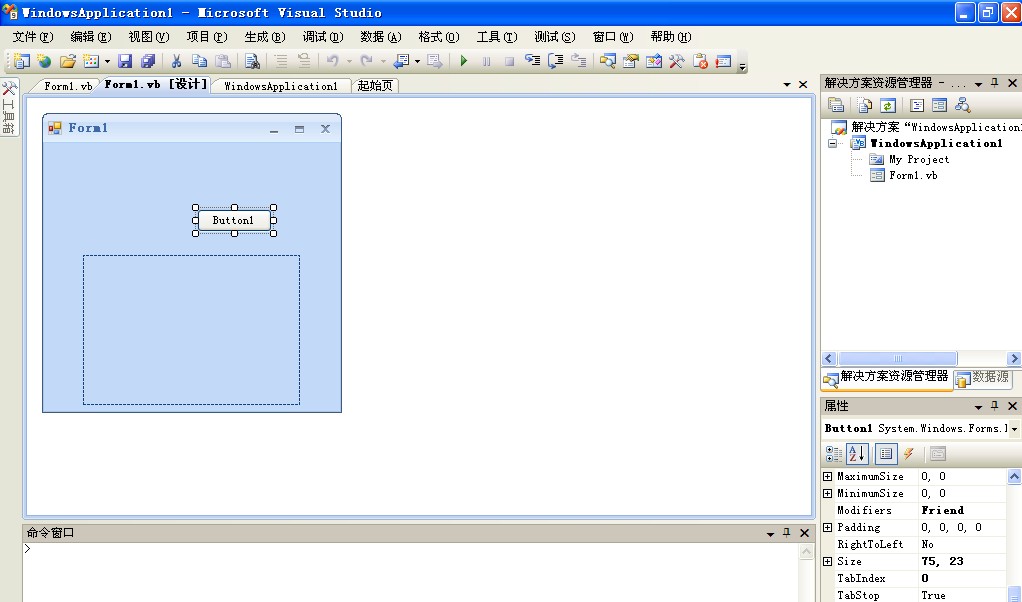This screenshot has width=1022, height=602.
Task: Click the Form1 title bar in designer
Action: coord(192,128)
